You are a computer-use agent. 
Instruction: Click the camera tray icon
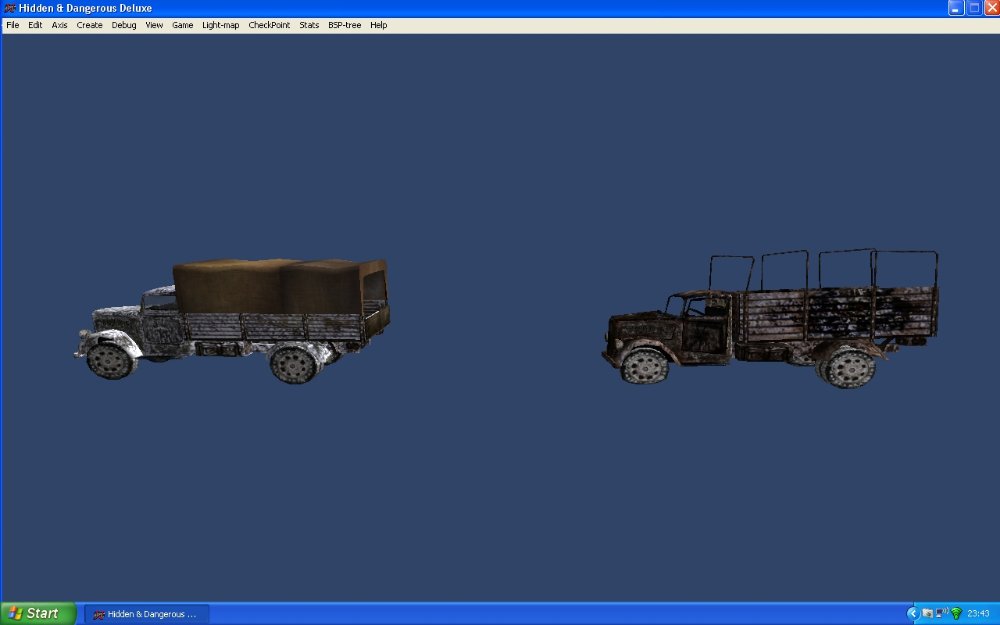(927, 614)
